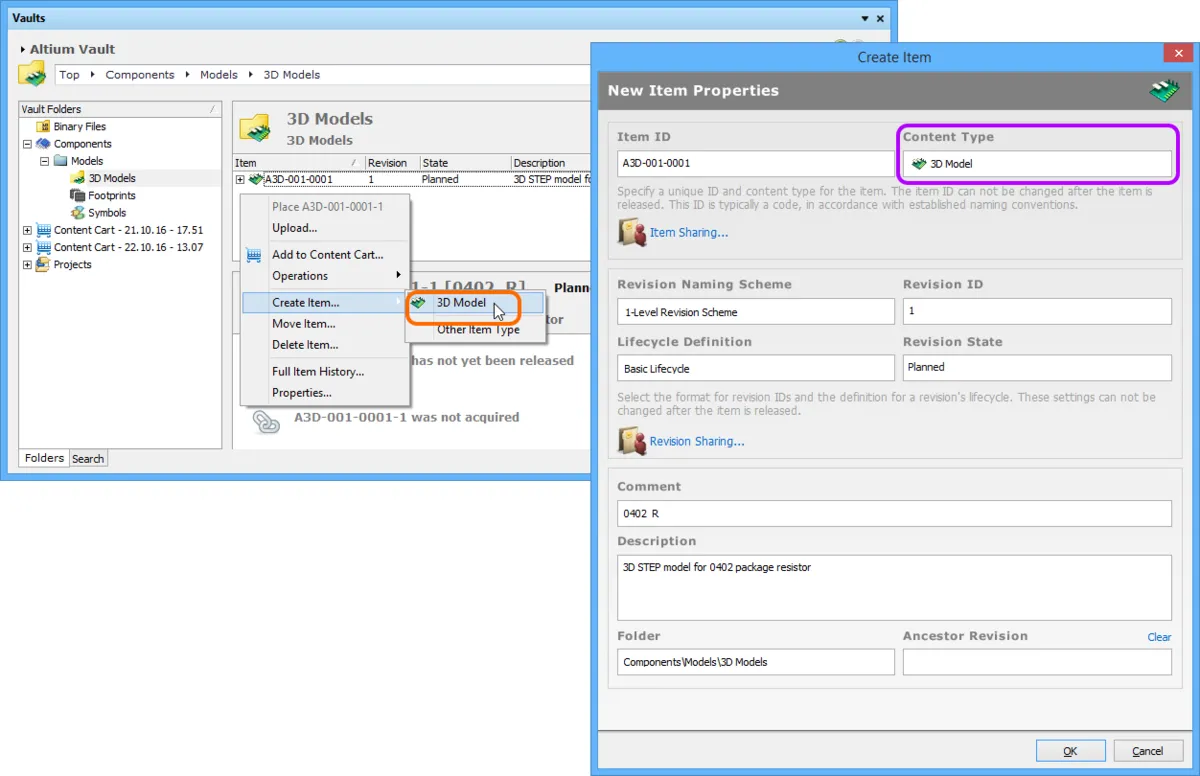This screenshot has width=1200, height=776.
Task: Open the Revision Naming Scheme field
Action: 756,312
